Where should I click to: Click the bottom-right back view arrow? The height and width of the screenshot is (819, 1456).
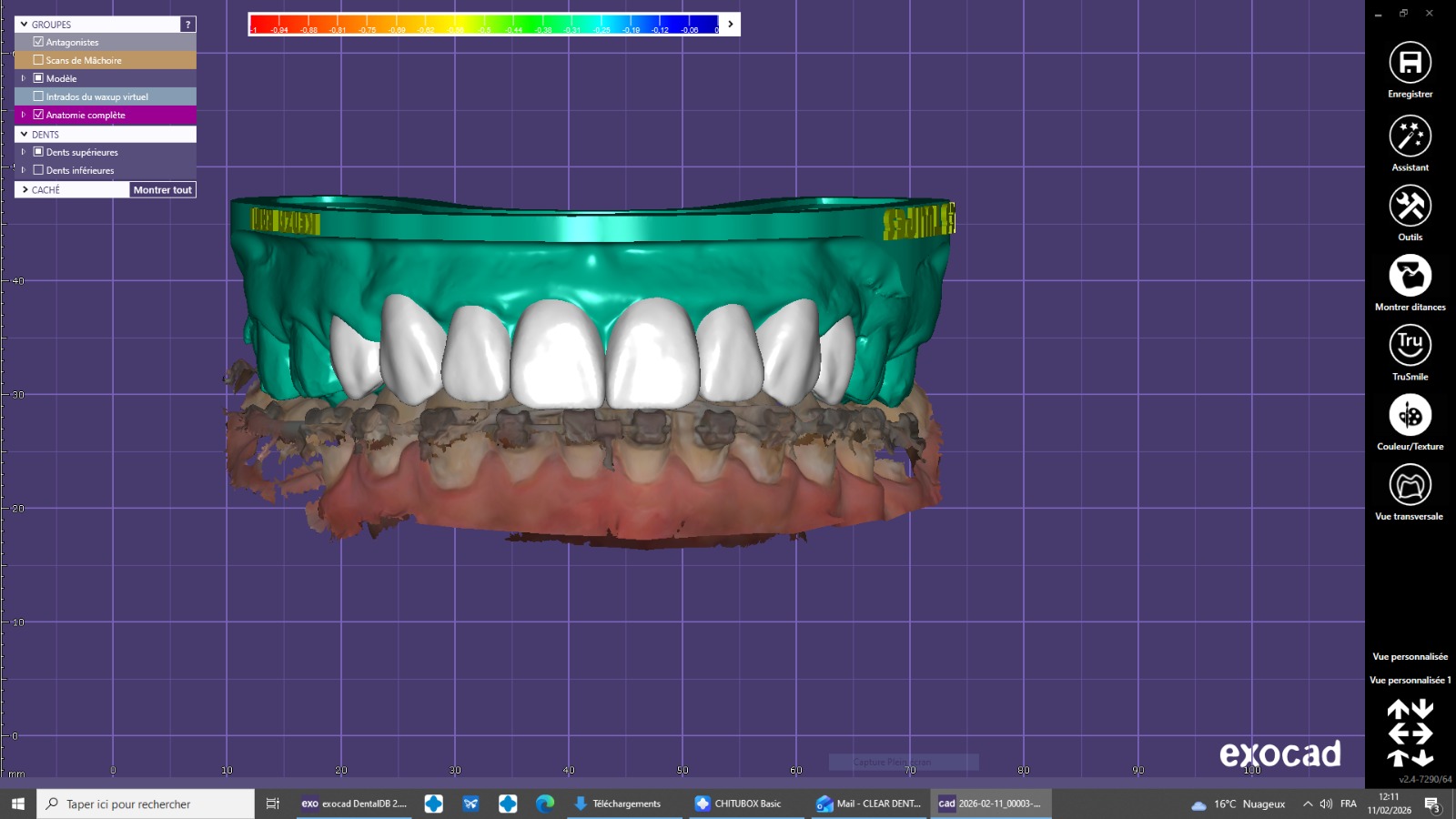coord(1422,757)
